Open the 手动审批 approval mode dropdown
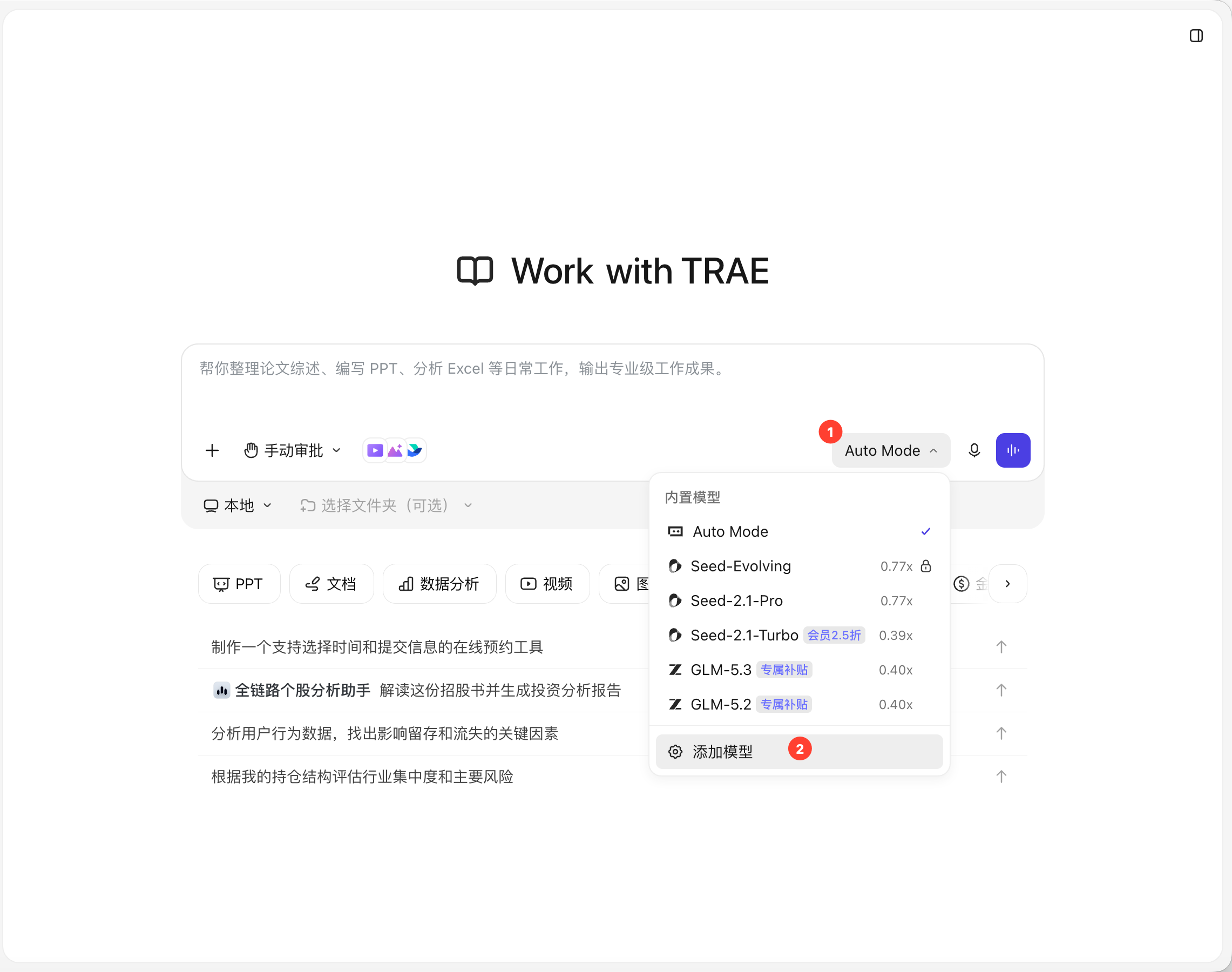This screenshot has width=1232, height=972. 293,451
